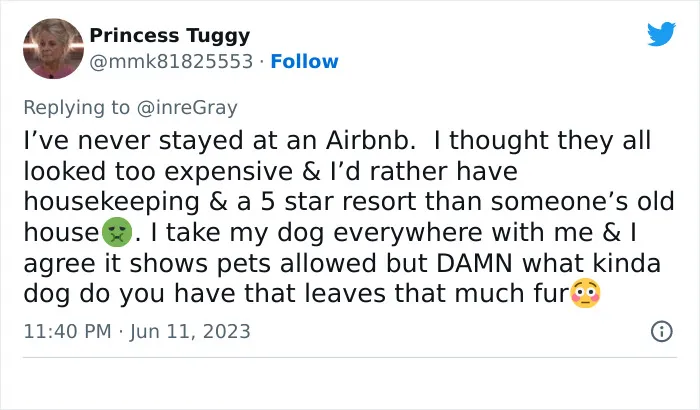The width and height of the screenshot is (700, 410).
Task: Click the word 'Airbnb' in the tweet
Action: click(367, 140)
